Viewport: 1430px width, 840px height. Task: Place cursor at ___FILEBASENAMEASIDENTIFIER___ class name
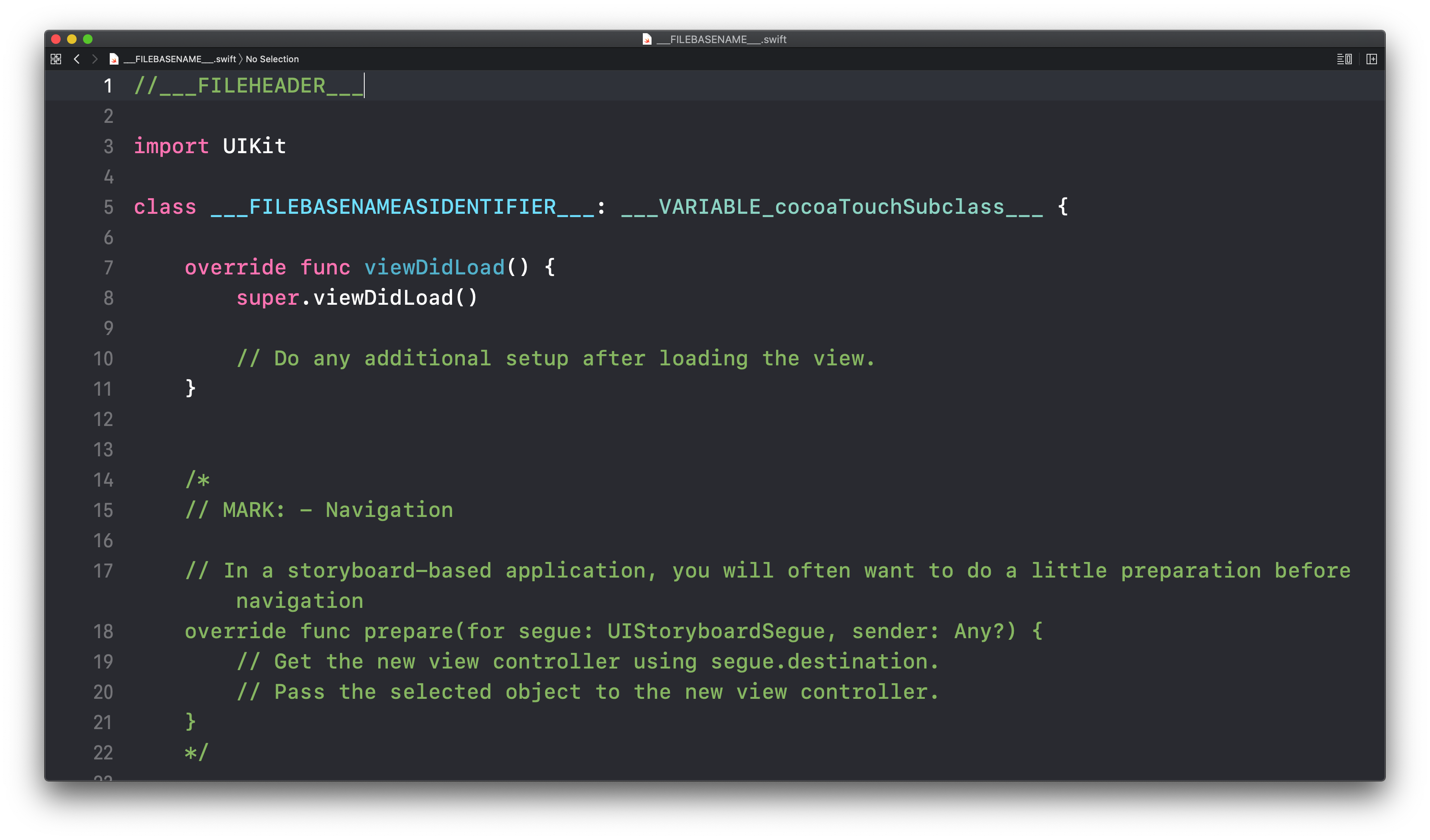[402, 207]
